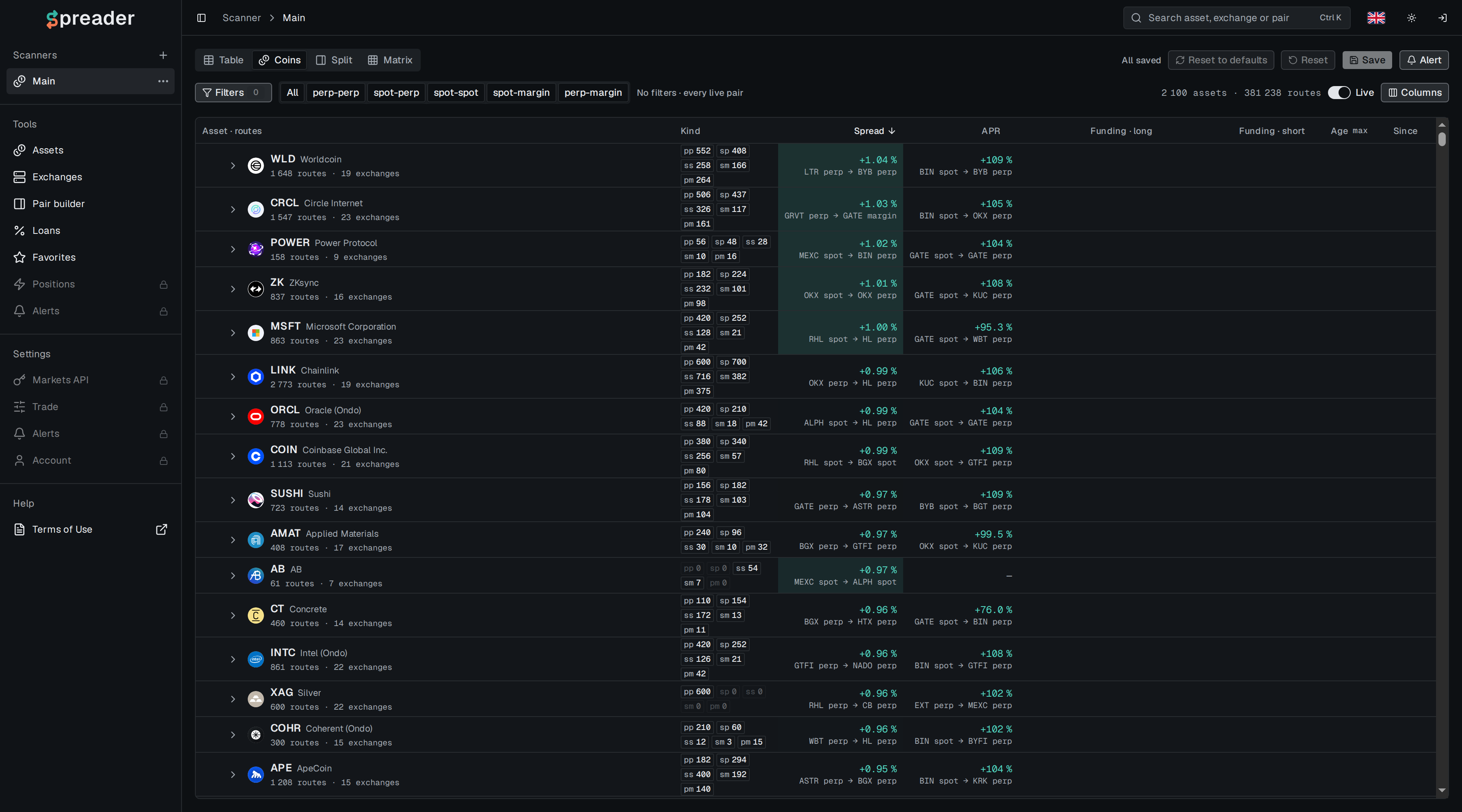Image resolution: width=1462 pixels, height=812 pixels.
Task: Select the spot-margin filter chip
Action: (x=521, y=93)
